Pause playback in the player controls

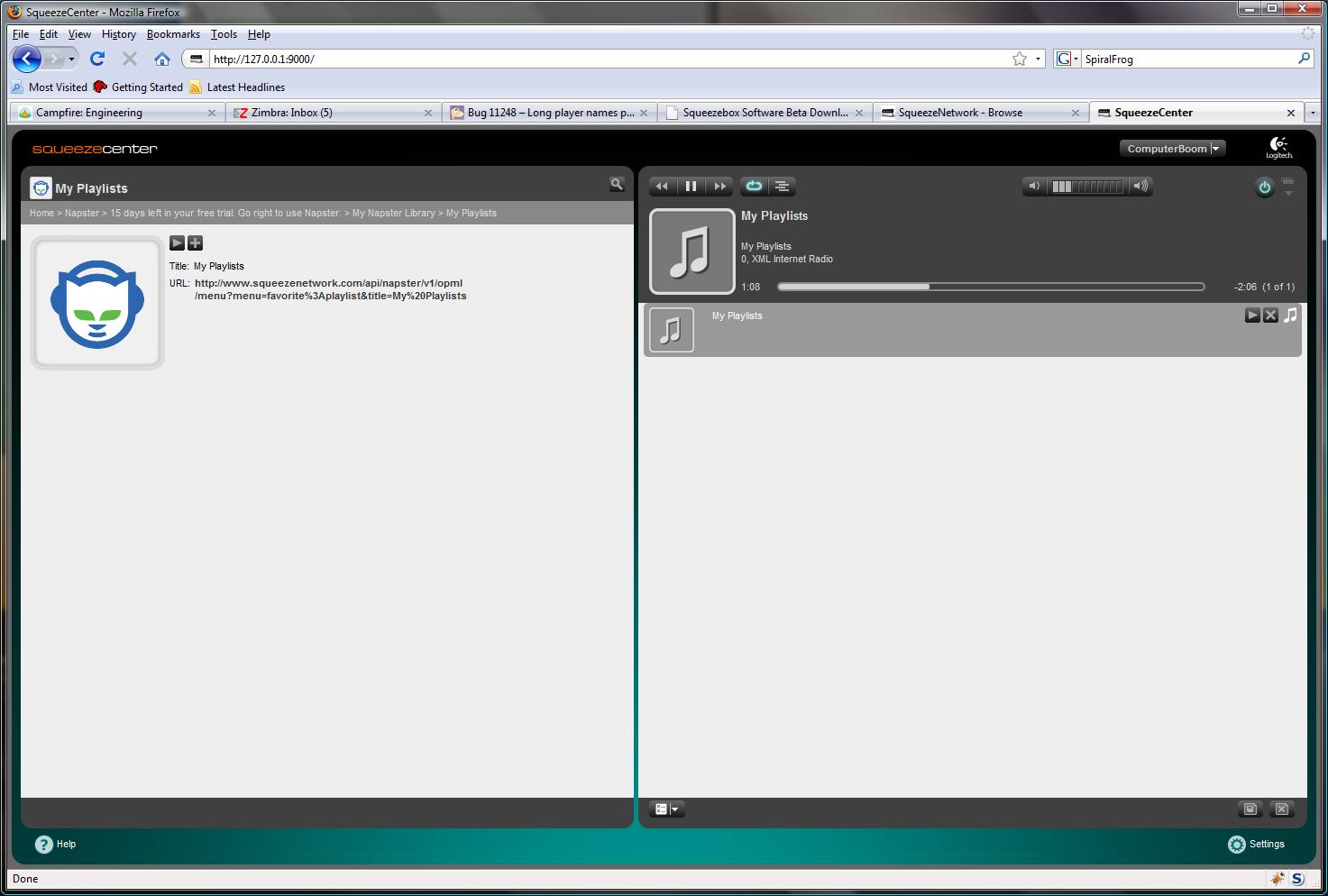(x=691, y=187)
